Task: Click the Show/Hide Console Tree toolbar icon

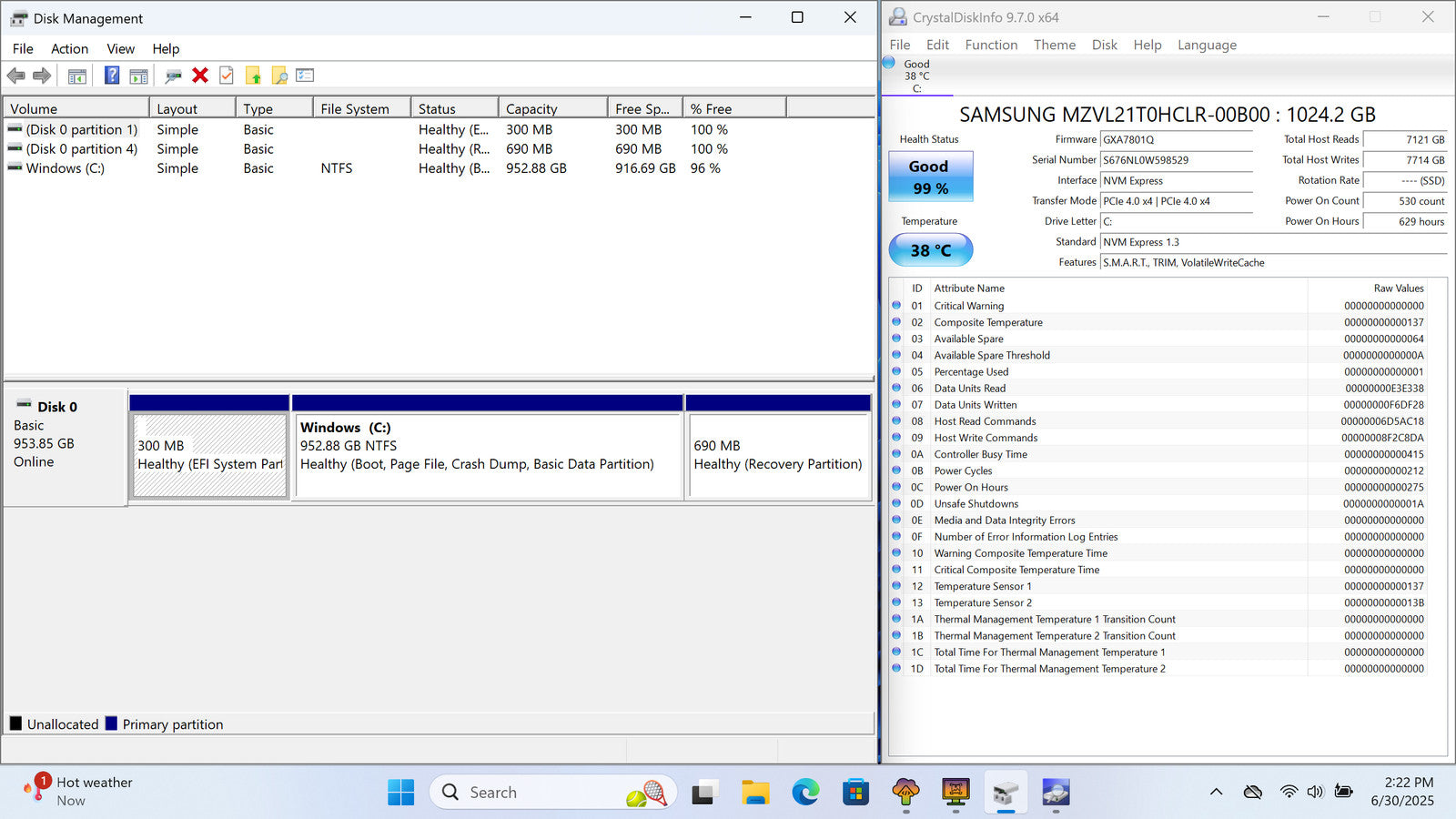Action: [77, 76]
